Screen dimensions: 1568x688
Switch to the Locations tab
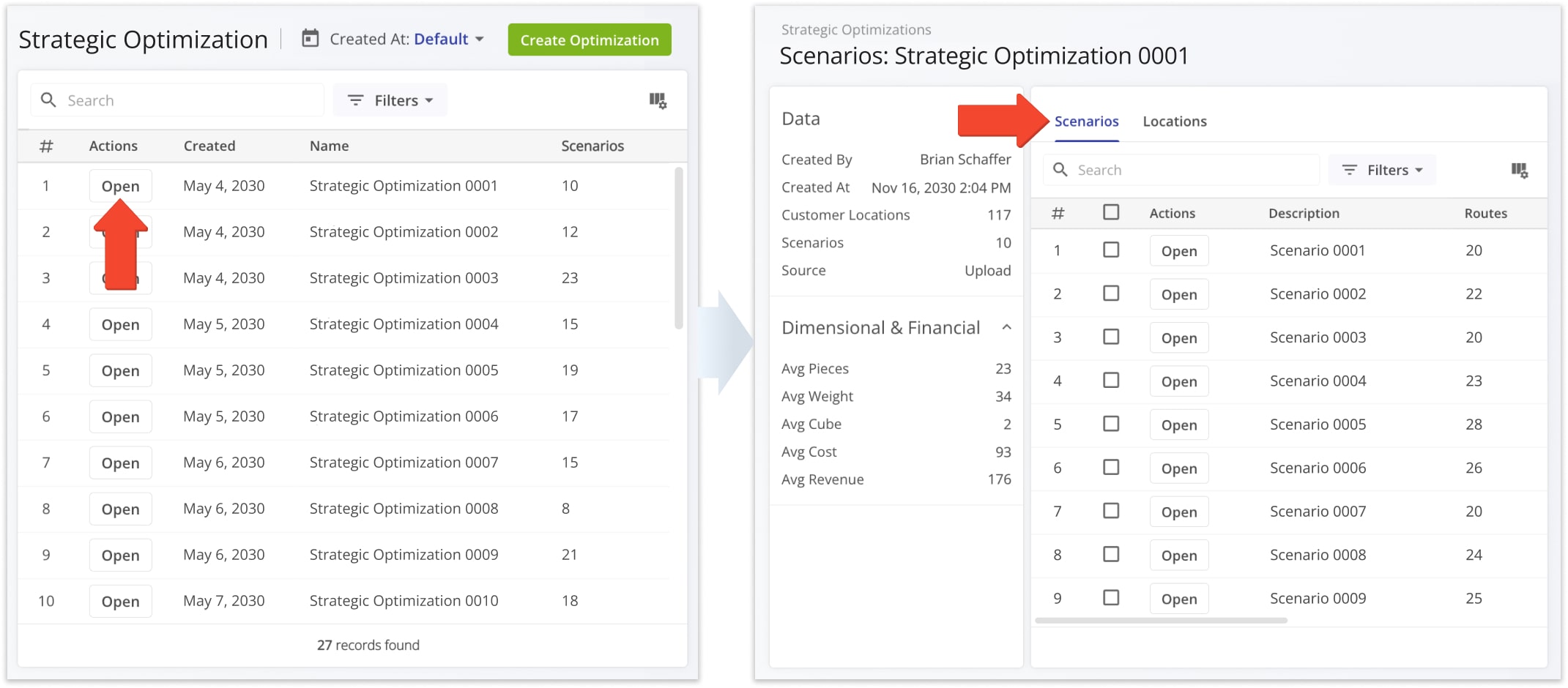(1174, 121)
